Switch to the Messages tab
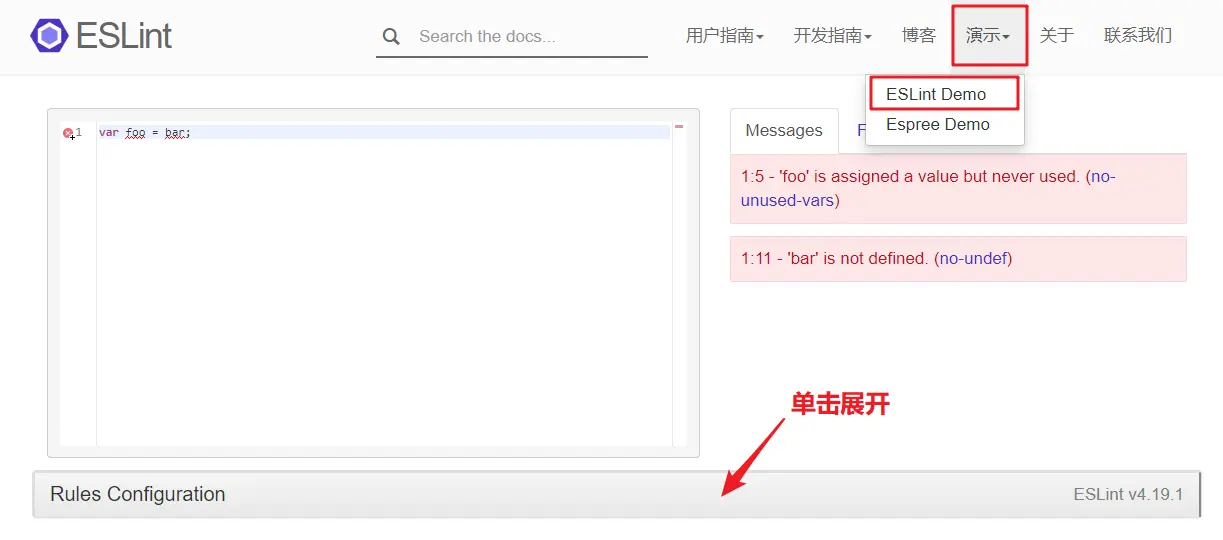The image size is (1223, 540). [x=784, y=131]
